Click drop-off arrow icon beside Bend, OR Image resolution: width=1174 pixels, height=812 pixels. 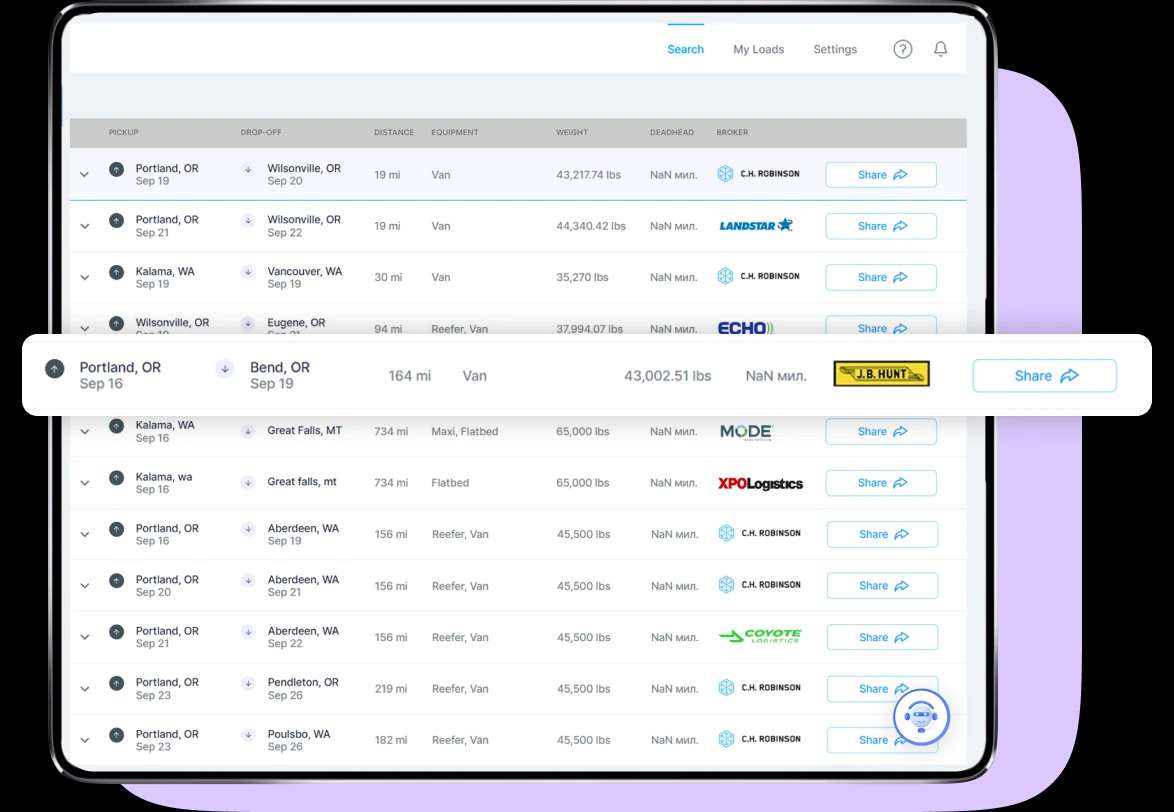pyautogui.click(x=225, y=368)
